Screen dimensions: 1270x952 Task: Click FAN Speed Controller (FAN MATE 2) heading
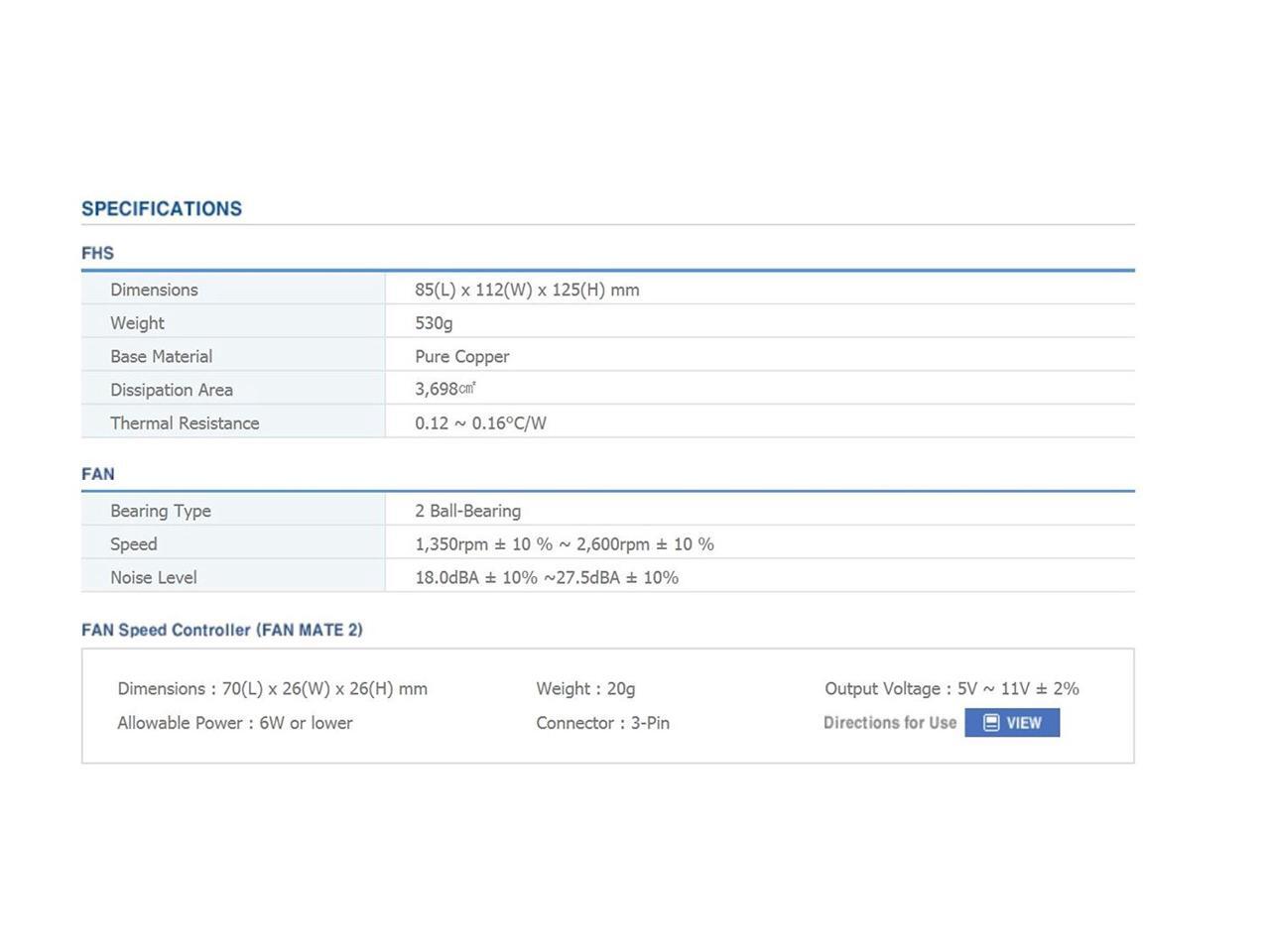(x=222, y=630)
